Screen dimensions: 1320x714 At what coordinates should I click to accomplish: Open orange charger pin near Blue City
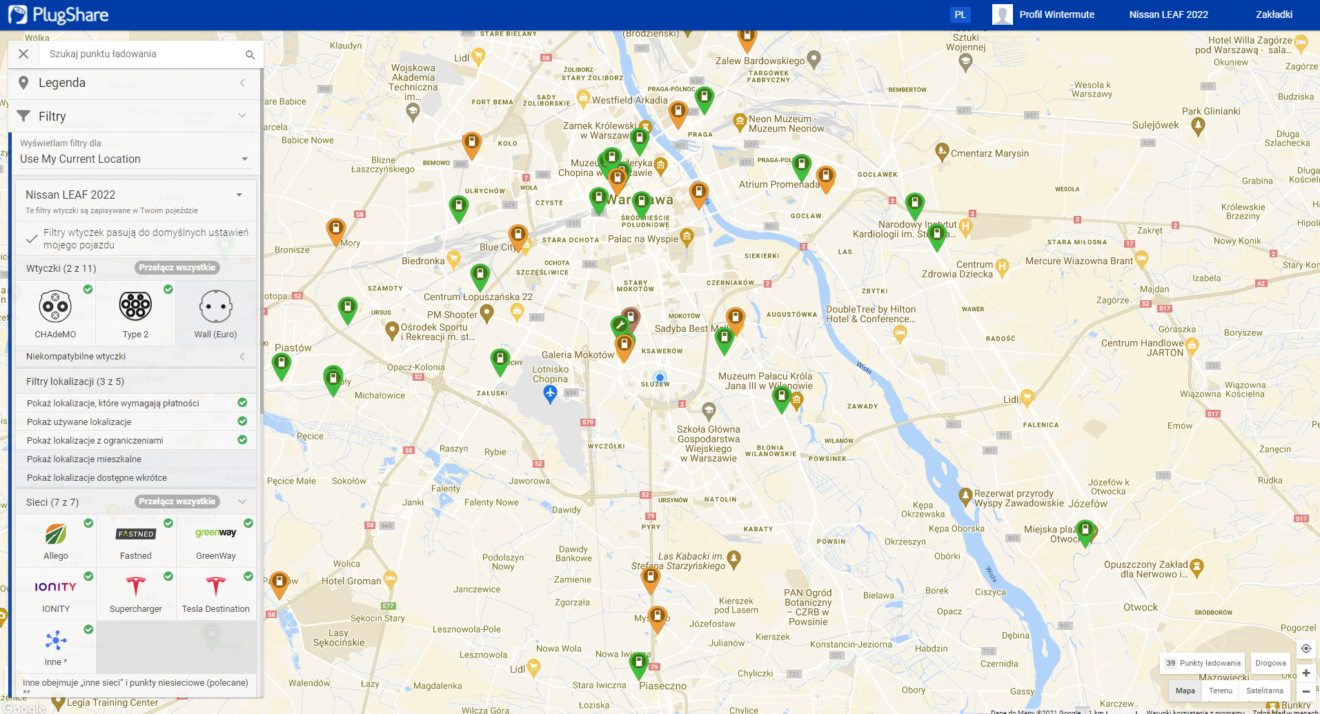click(x=518, y=237)
